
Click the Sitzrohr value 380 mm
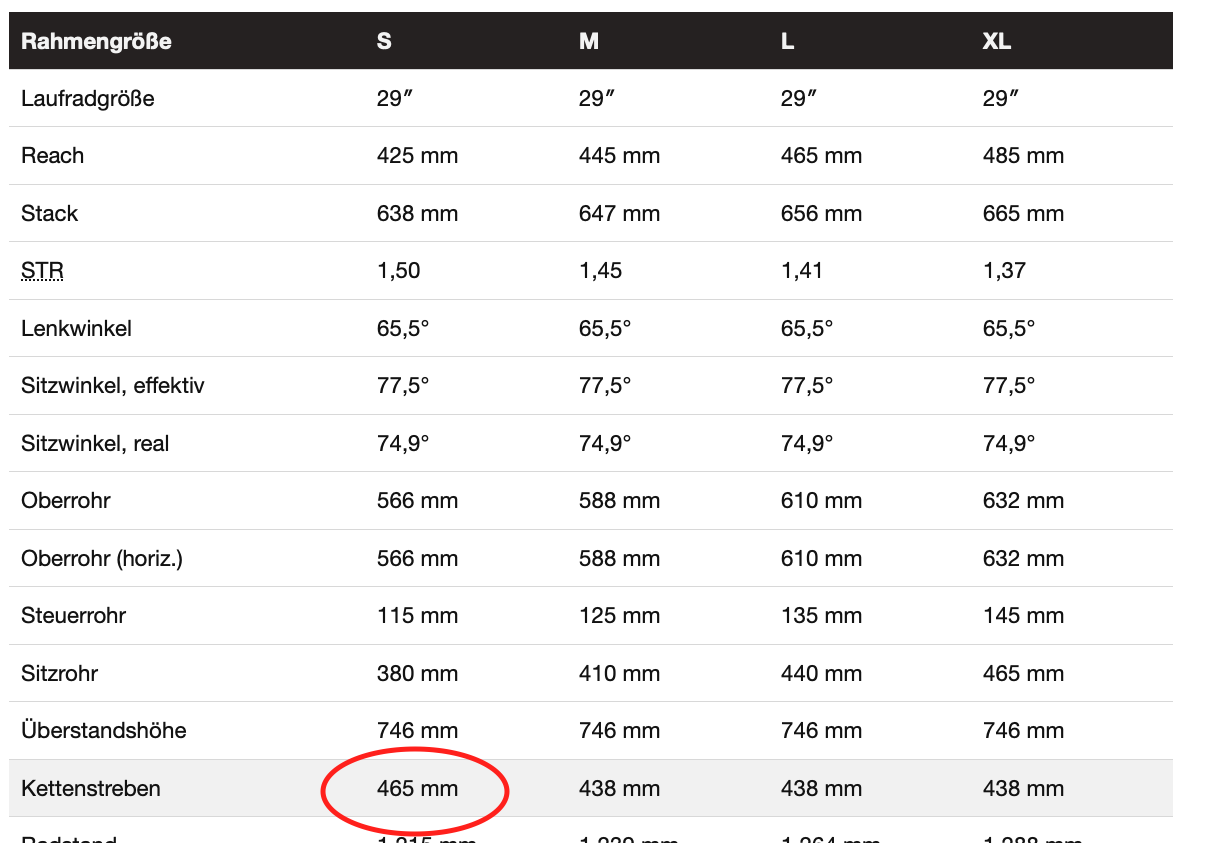[417, 674]
